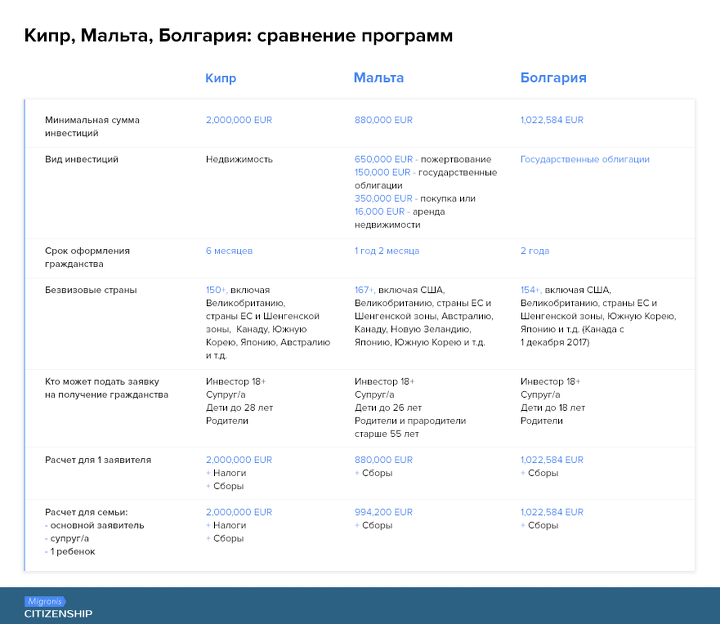Click '+ Налоги' in Cyprus single-applicant row

226,473
